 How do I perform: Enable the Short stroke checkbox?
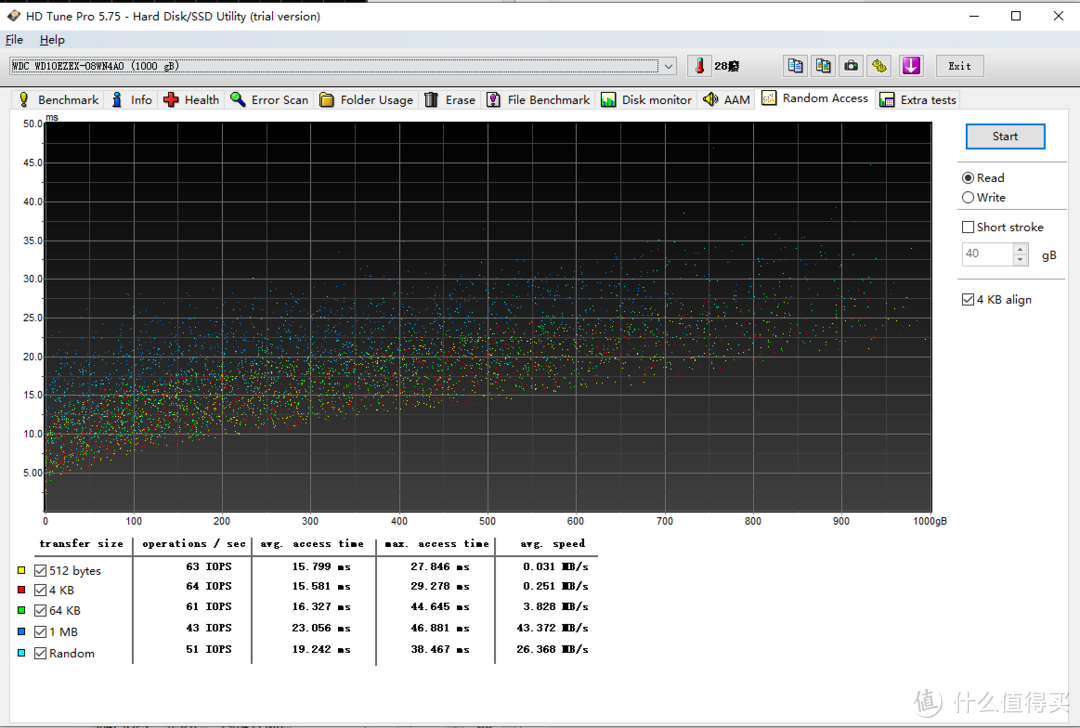coord(968,227)
